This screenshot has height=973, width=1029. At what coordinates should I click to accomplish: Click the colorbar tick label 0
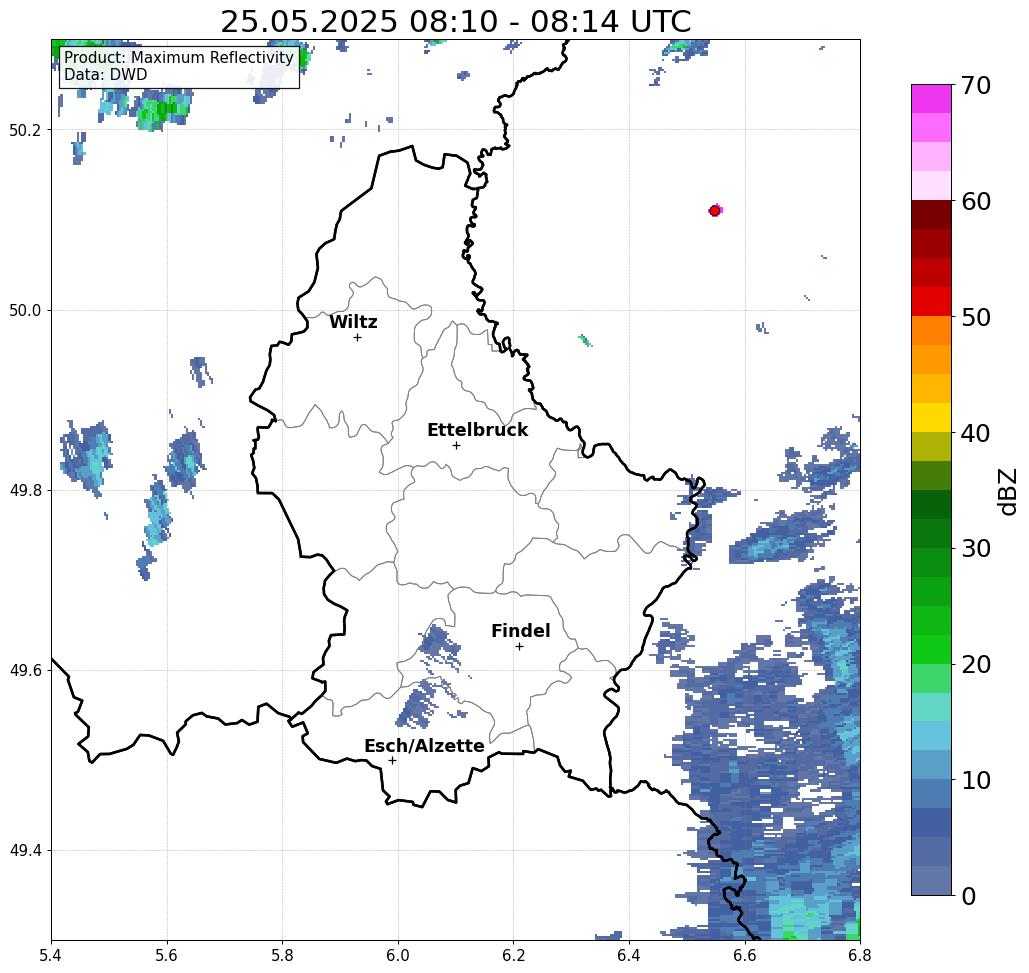969,896
